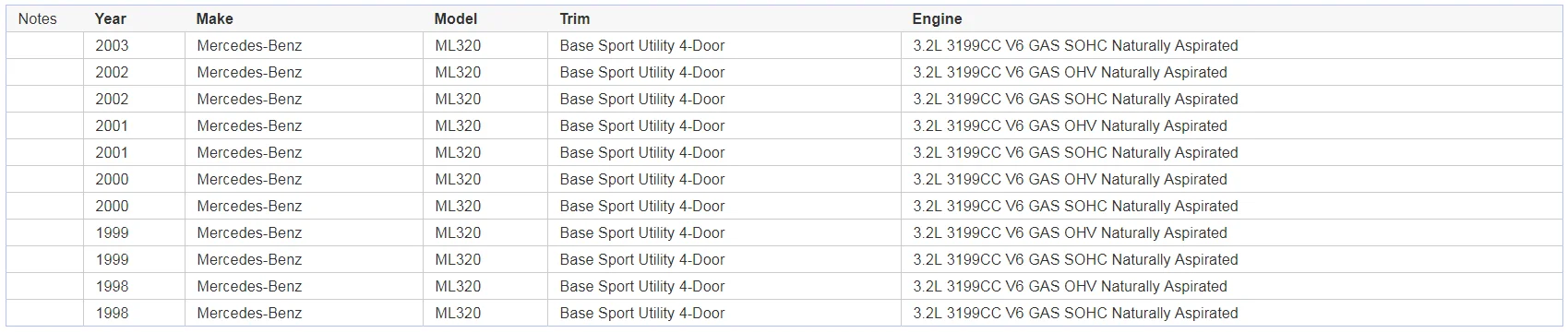Viewport: 1568px width, 333px height.
Task: Select 2002 row with OHV engine
Action: coord(784,72)
